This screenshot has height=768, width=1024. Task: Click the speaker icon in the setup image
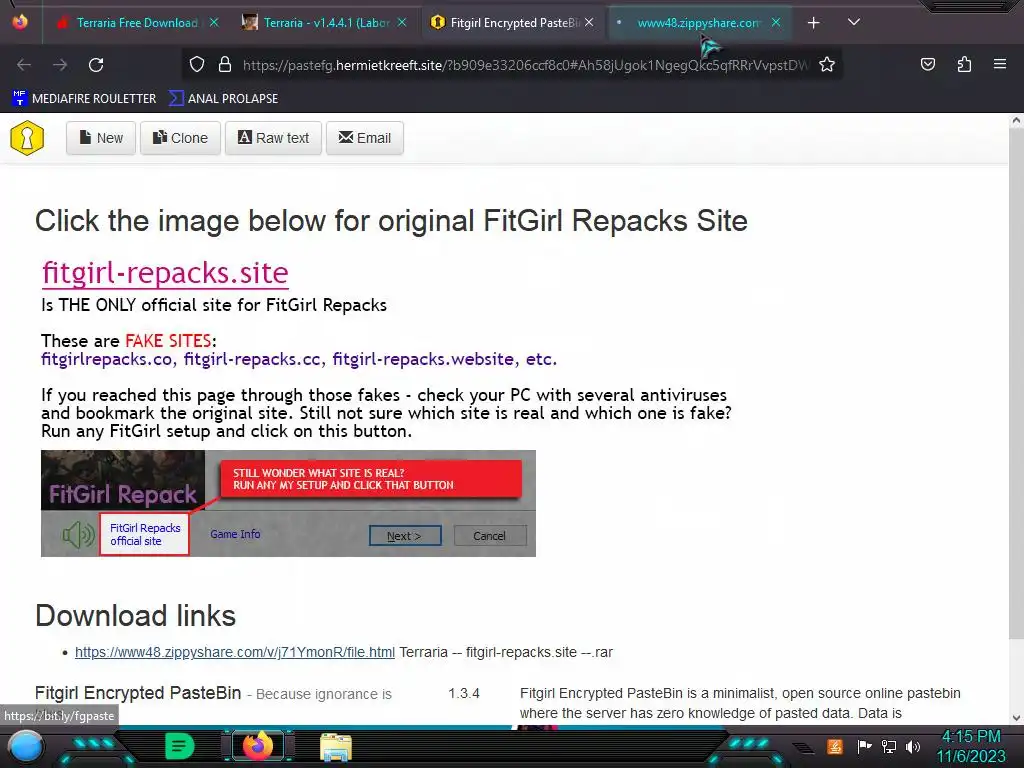tap(78, 535)
